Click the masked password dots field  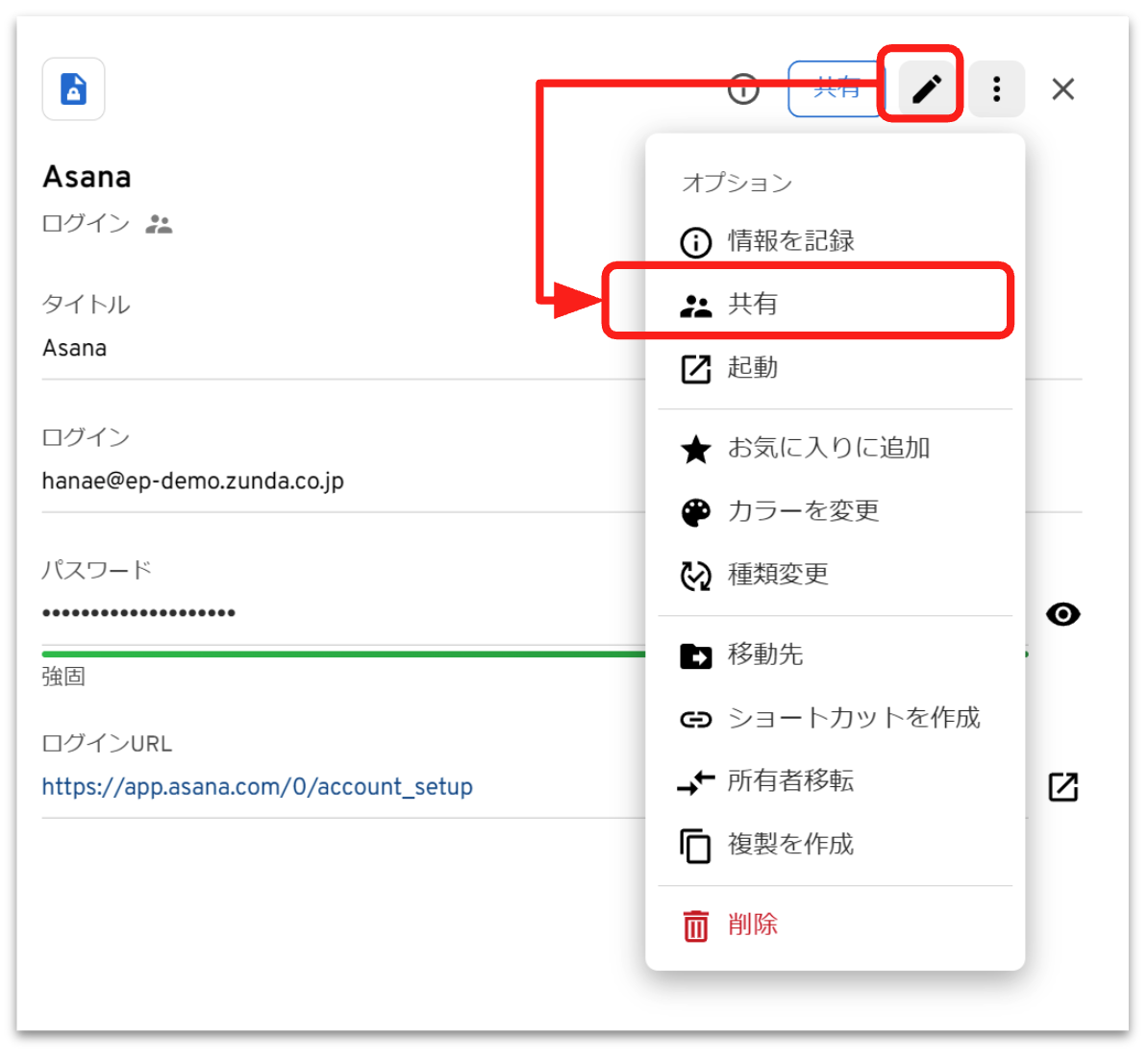[139, 612]
